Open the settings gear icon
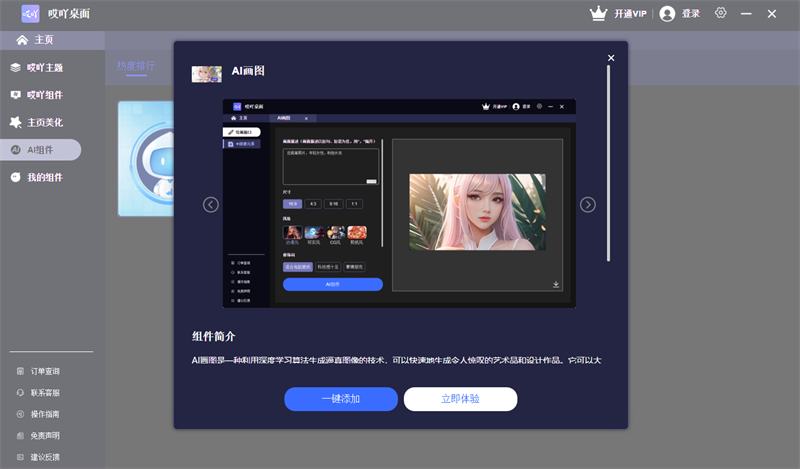The width and height of the screenshot is (800, 469). click(720, 13)
